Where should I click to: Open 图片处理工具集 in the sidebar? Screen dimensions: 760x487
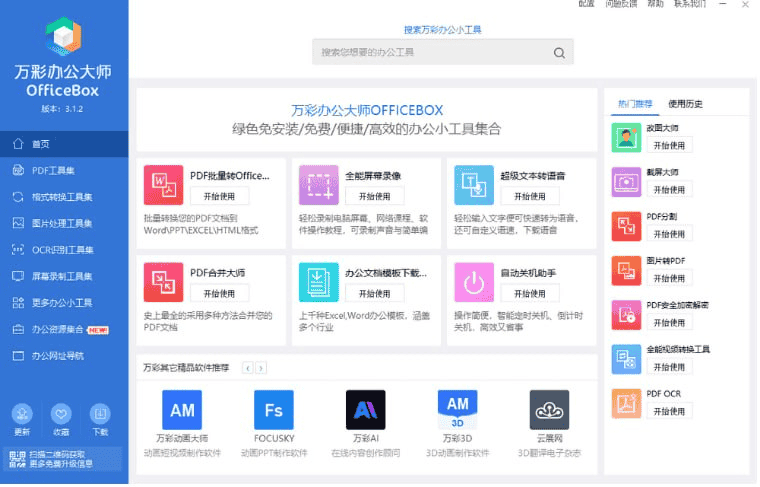coord(64,224)
